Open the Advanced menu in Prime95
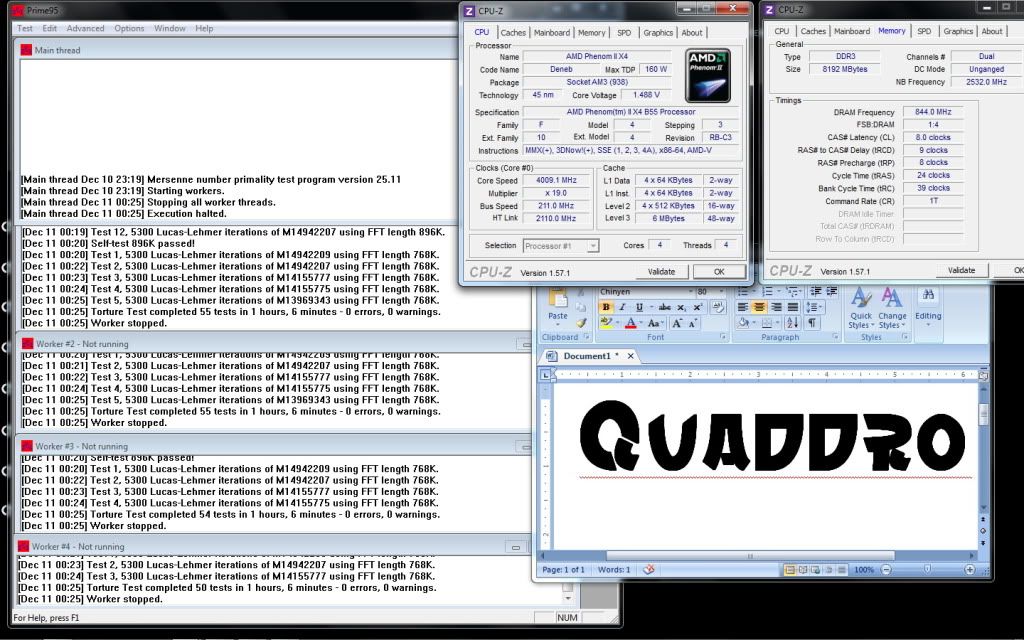The height and width of the screenshot is (640, 1024). [x=86, y=29]
